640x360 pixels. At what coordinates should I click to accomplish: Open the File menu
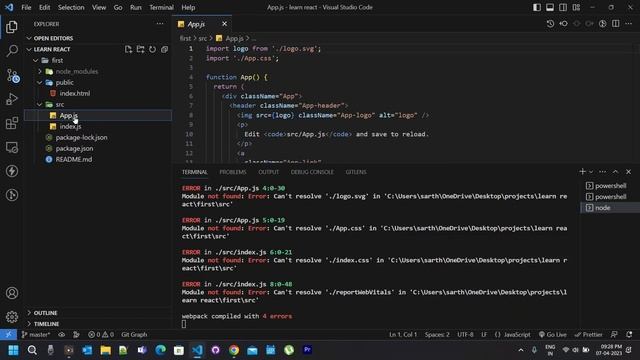[x=26, y=7]
